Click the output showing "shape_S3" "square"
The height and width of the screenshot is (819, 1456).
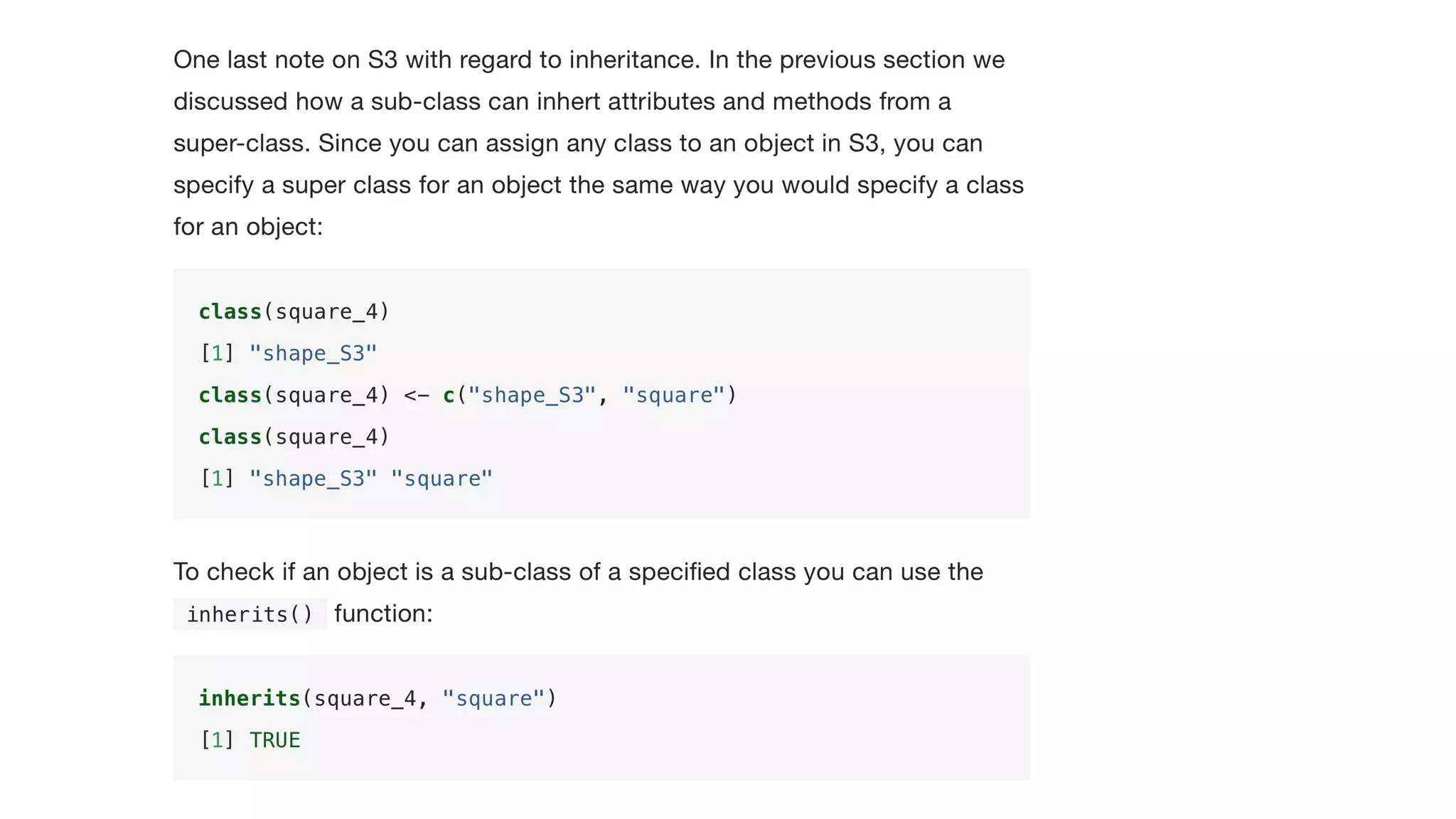346,478
